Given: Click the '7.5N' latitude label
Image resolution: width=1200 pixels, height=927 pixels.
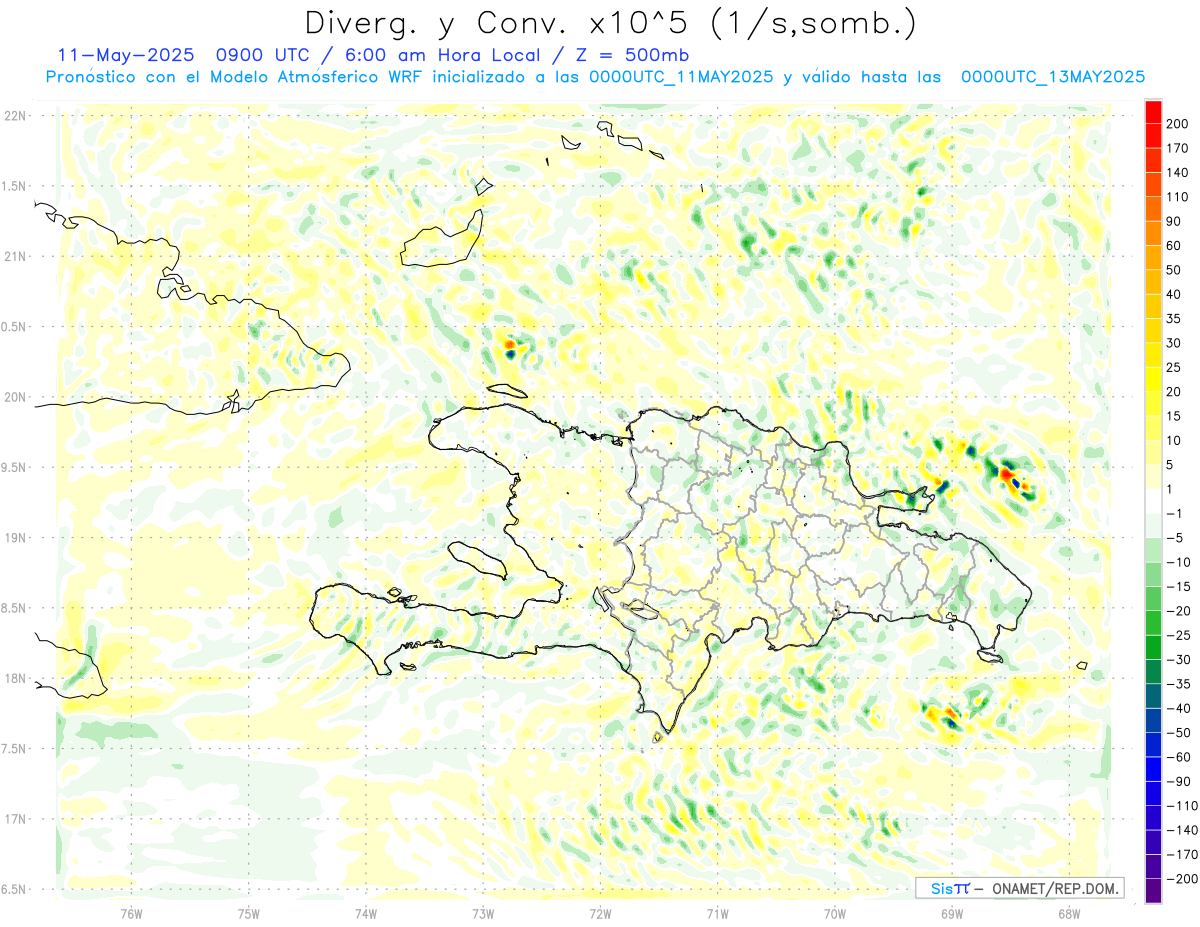Looking at the screenshot, I should point(14,749).
